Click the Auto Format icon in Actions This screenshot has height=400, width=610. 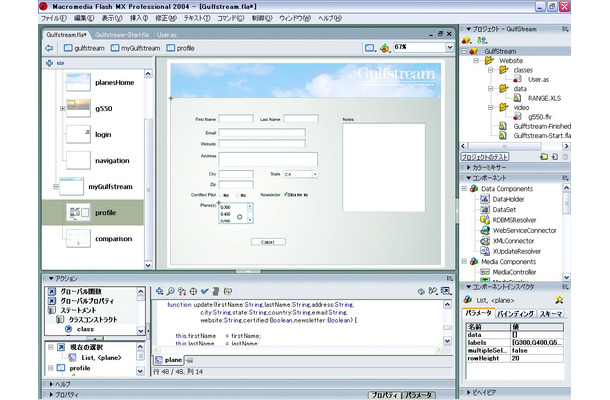(x=216, y=291)
